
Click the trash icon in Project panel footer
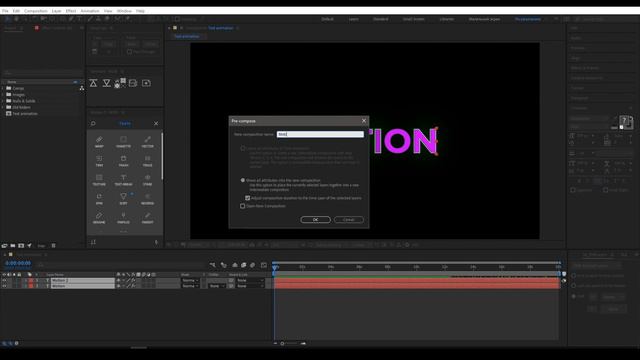(53, 246)
